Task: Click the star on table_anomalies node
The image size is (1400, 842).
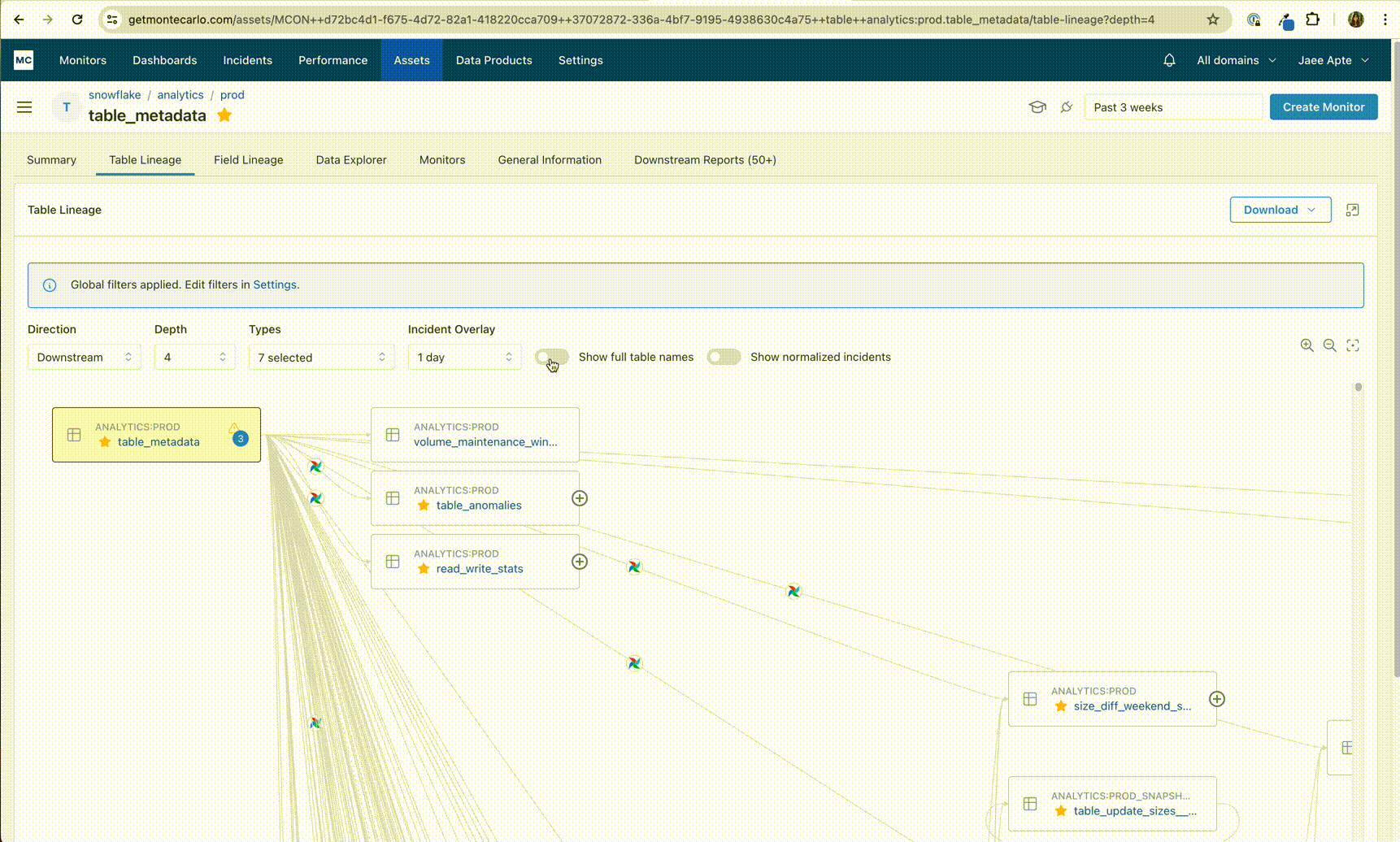Action: coord(424,506)
